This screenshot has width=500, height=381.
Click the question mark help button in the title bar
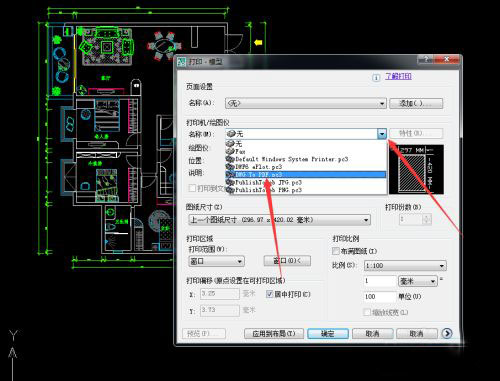click(x=425, y=60)
